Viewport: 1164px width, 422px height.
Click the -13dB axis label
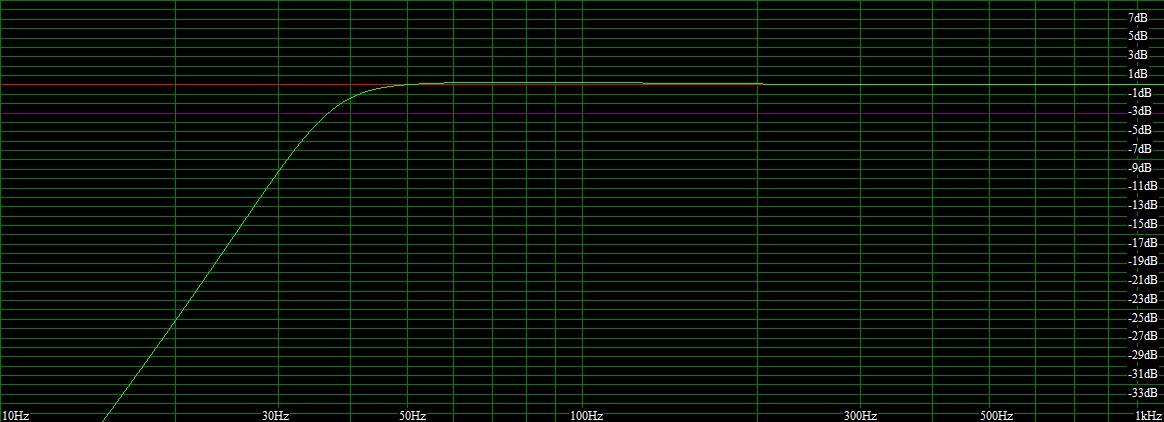click(1141, 205)
